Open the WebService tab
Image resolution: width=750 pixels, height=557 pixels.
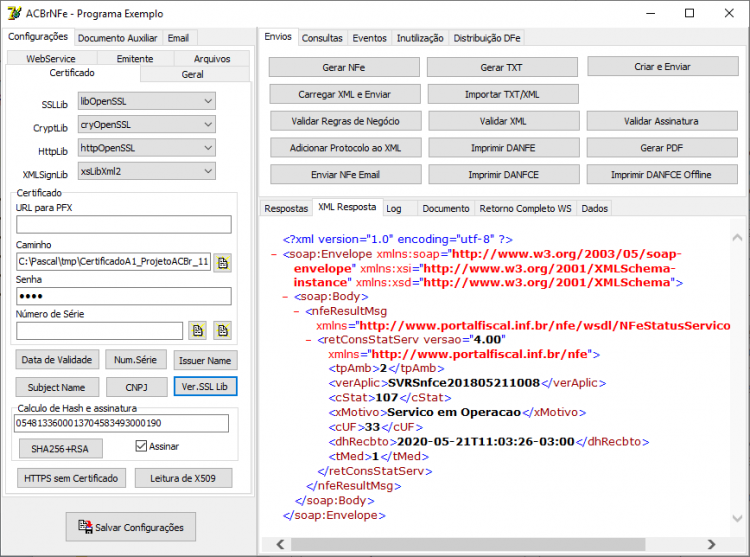[51, 58]
